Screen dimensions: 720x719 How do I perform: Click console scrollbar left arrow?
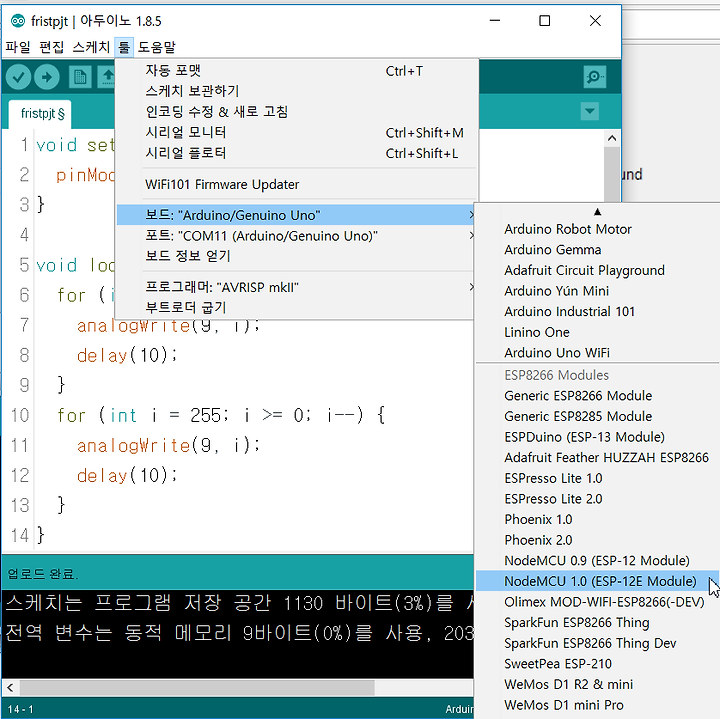pyautogui.click(x=10, y=687)
